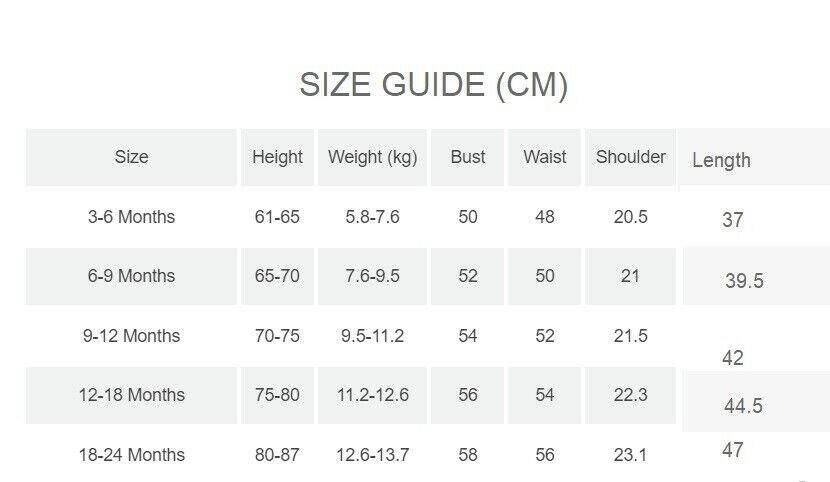
Task: Click the Weight (kg) column header
Action: click(x=372, y=157)
